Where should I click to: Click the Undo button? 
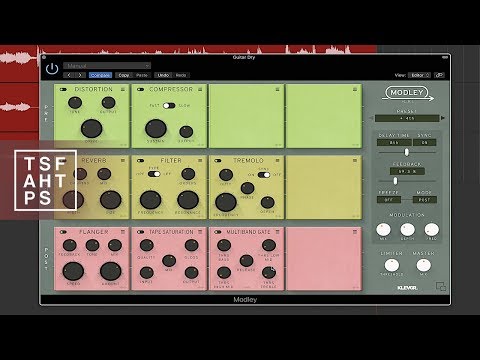[x=163, y=75]
